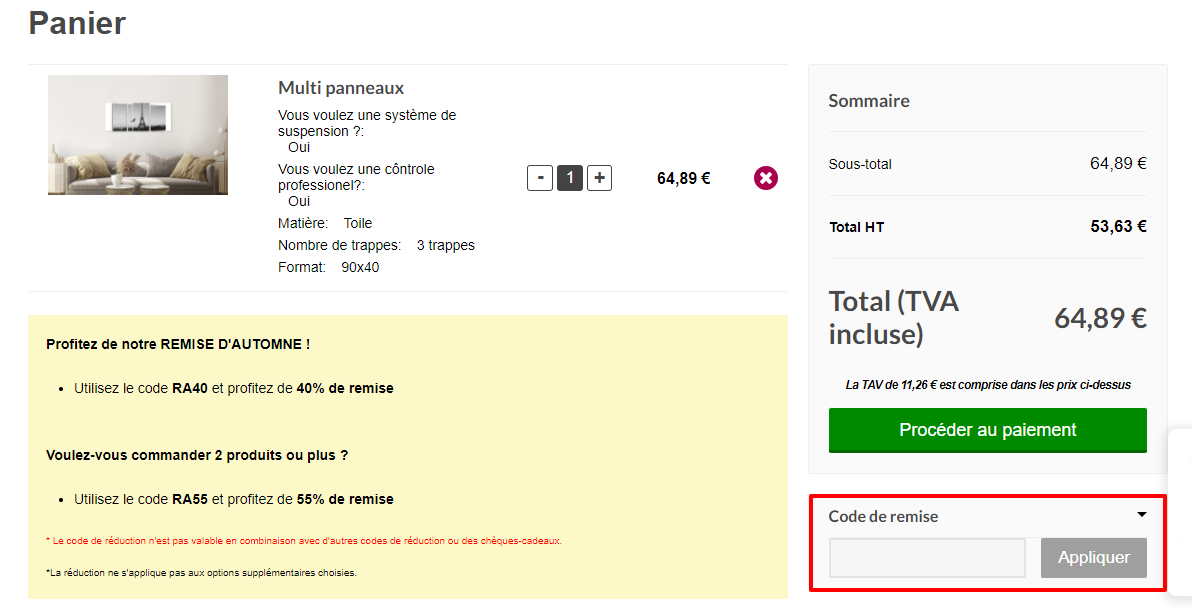Click the RA55 code in the promo box
This screenshot has width=1192, height=610.
click(190, 500)
